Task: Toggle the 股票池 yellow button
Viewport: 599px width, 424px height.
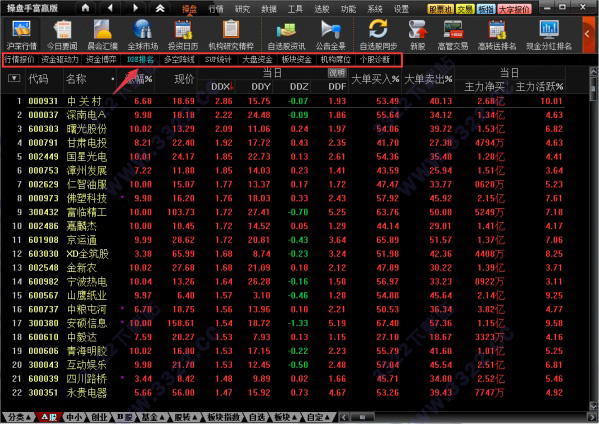Action: click(x=440, y=9)
